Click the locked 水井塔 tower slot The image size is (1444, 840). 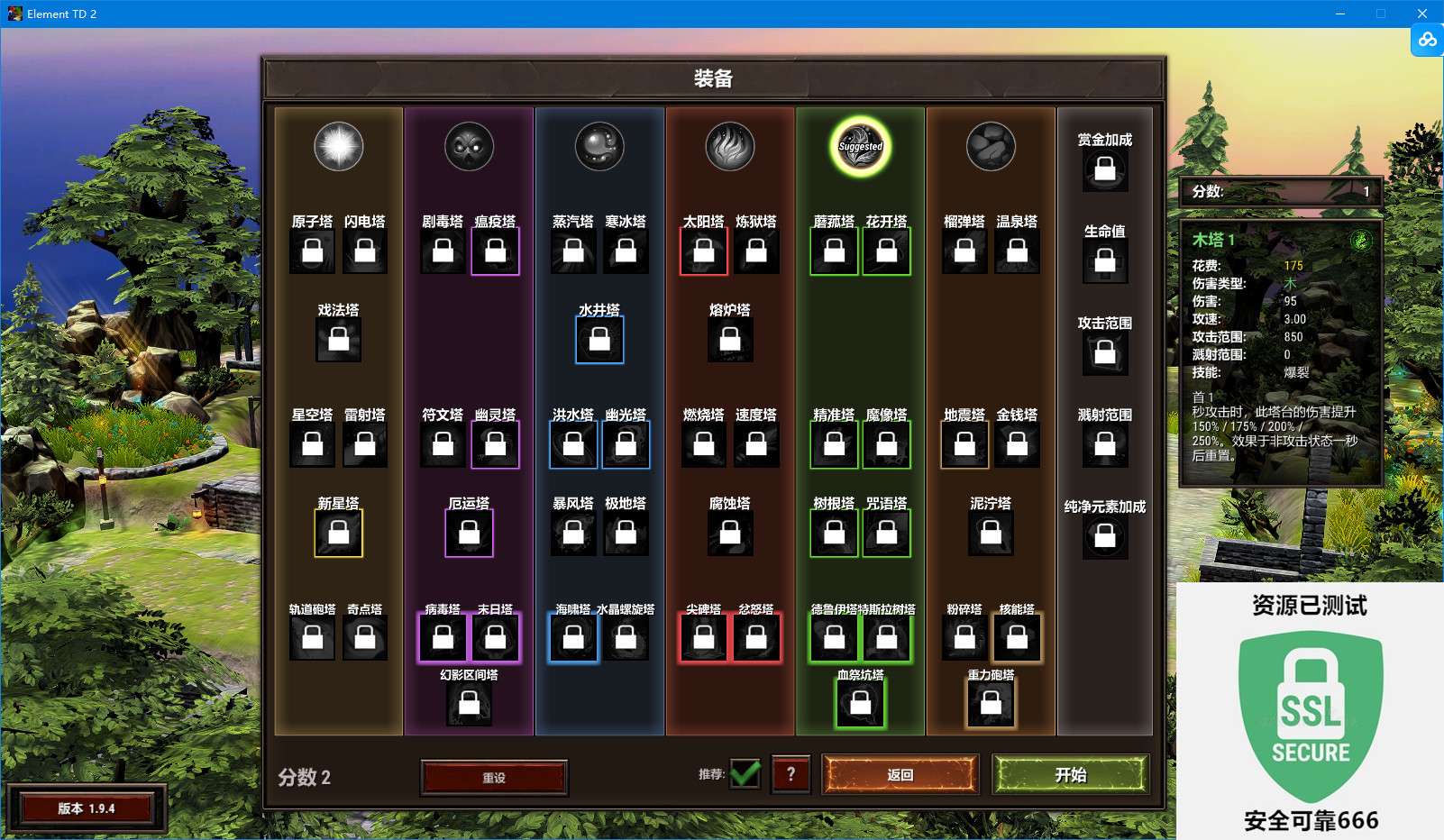(599, 340)
